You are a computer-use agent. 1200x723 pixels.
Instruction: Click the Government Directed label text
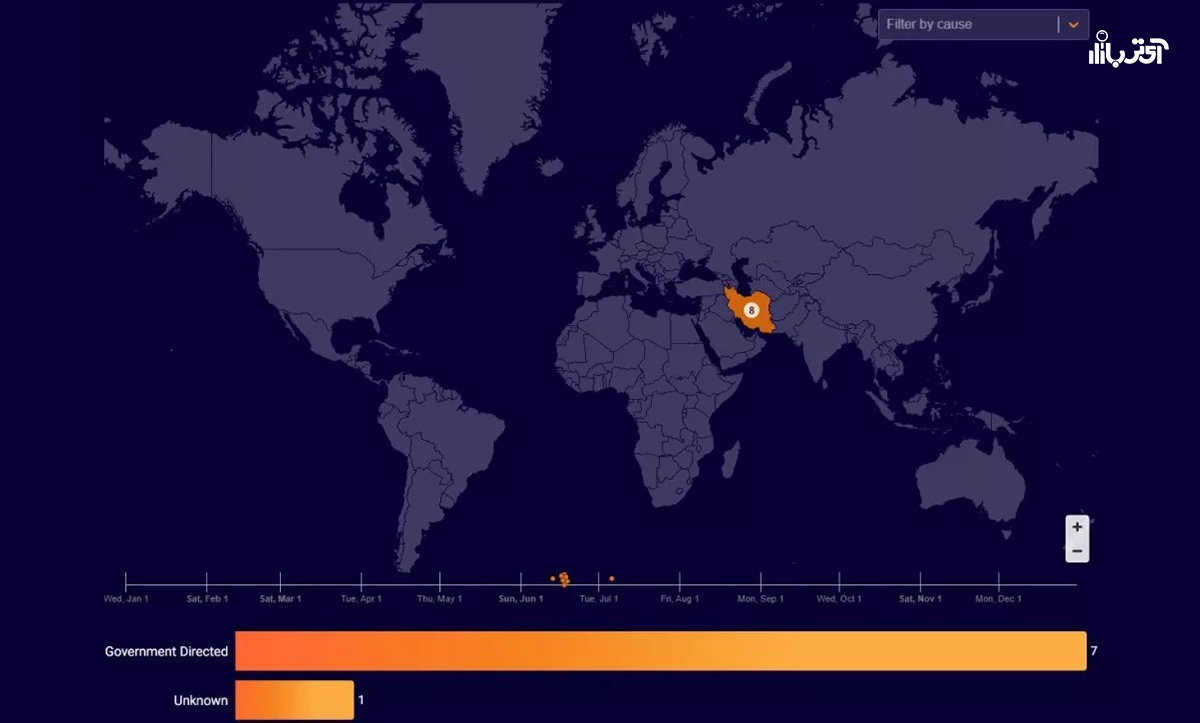(x=166, y=652)
